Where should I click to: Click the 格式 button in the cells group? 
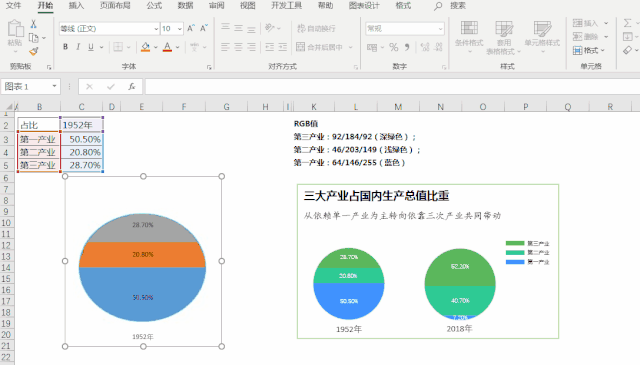tap(589, 51)
